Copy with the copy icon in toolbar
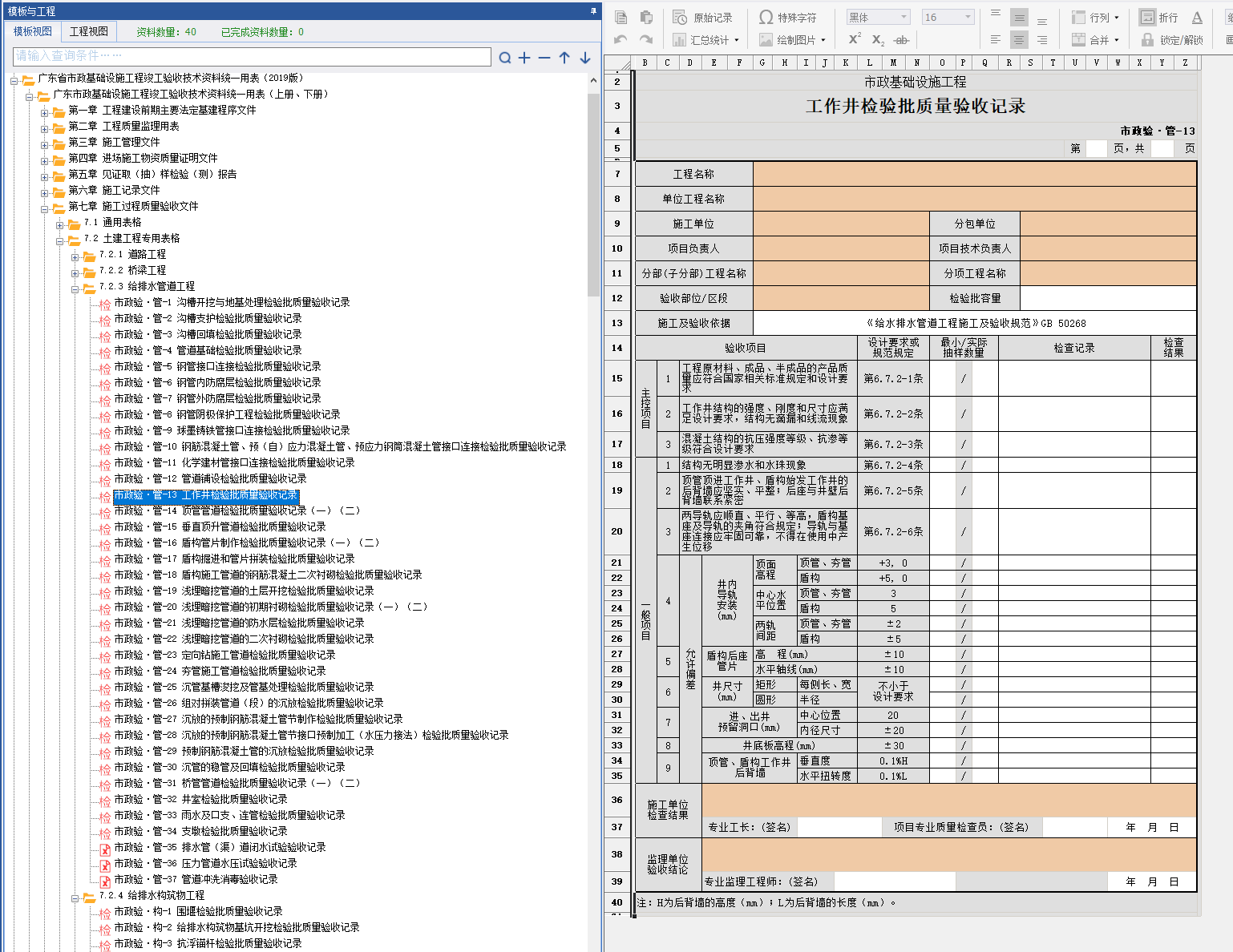Viewport: 1233px width, 952px height. click(621, 17)
